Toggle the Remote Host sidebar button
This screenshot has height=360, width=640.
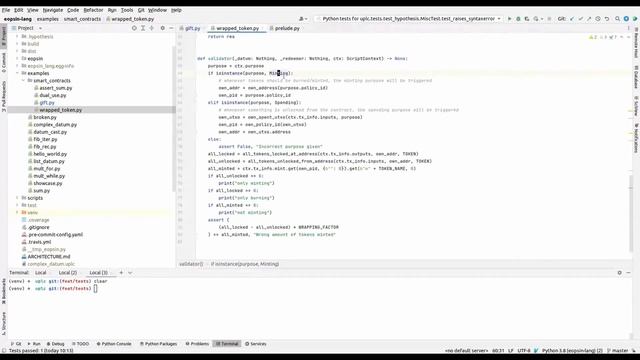(636, 43)
